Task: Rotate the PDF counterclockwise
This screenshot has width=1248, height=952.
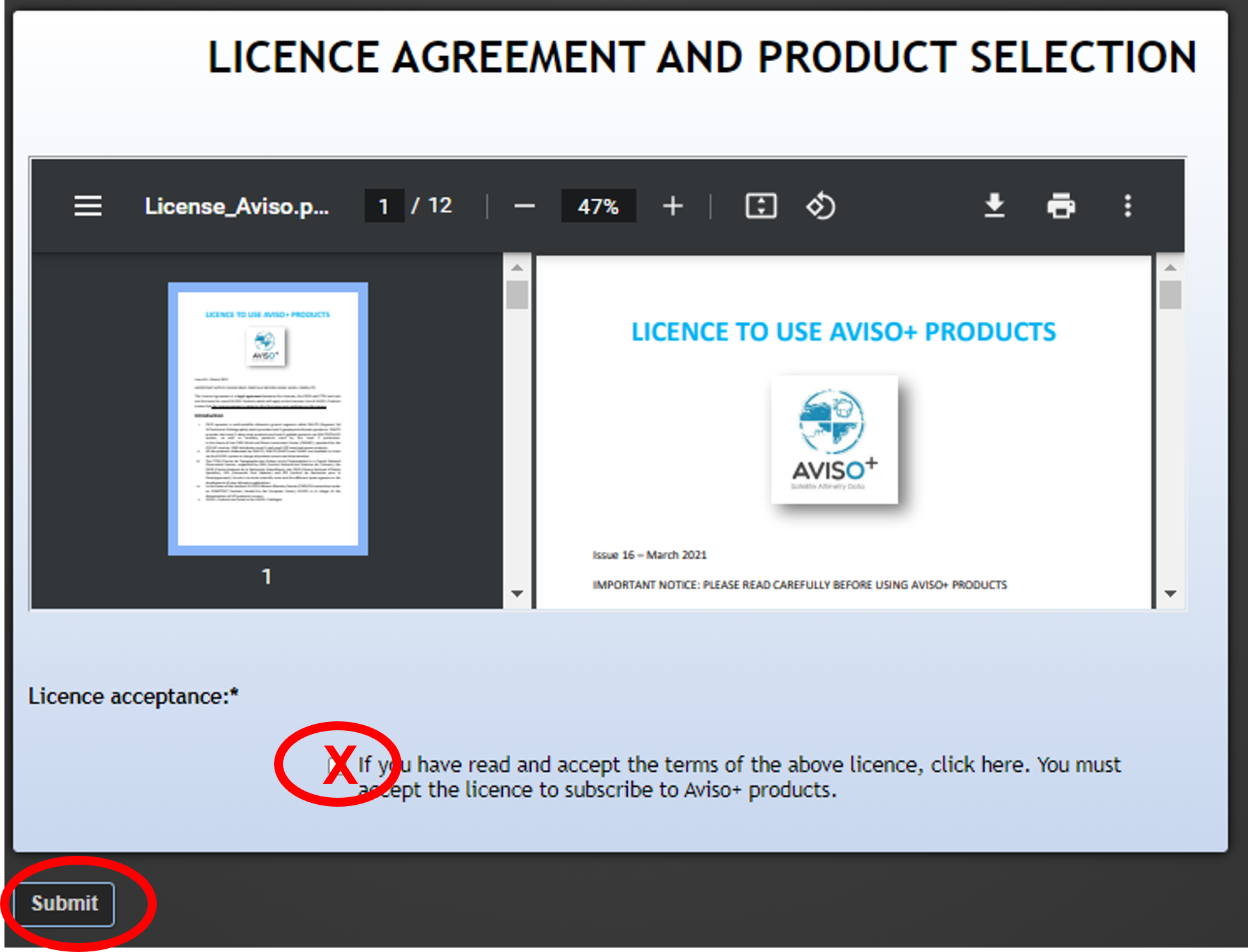Action: tap(821, 206)
